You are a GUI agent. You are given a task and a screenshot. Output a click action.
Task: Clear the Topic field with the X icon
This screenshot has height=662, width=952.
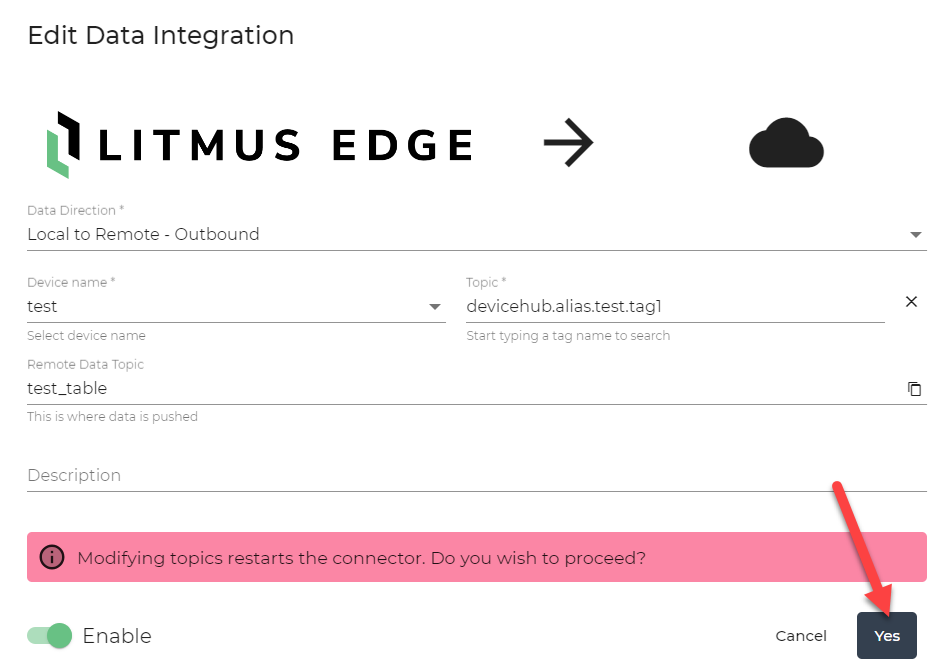(911, 301)
